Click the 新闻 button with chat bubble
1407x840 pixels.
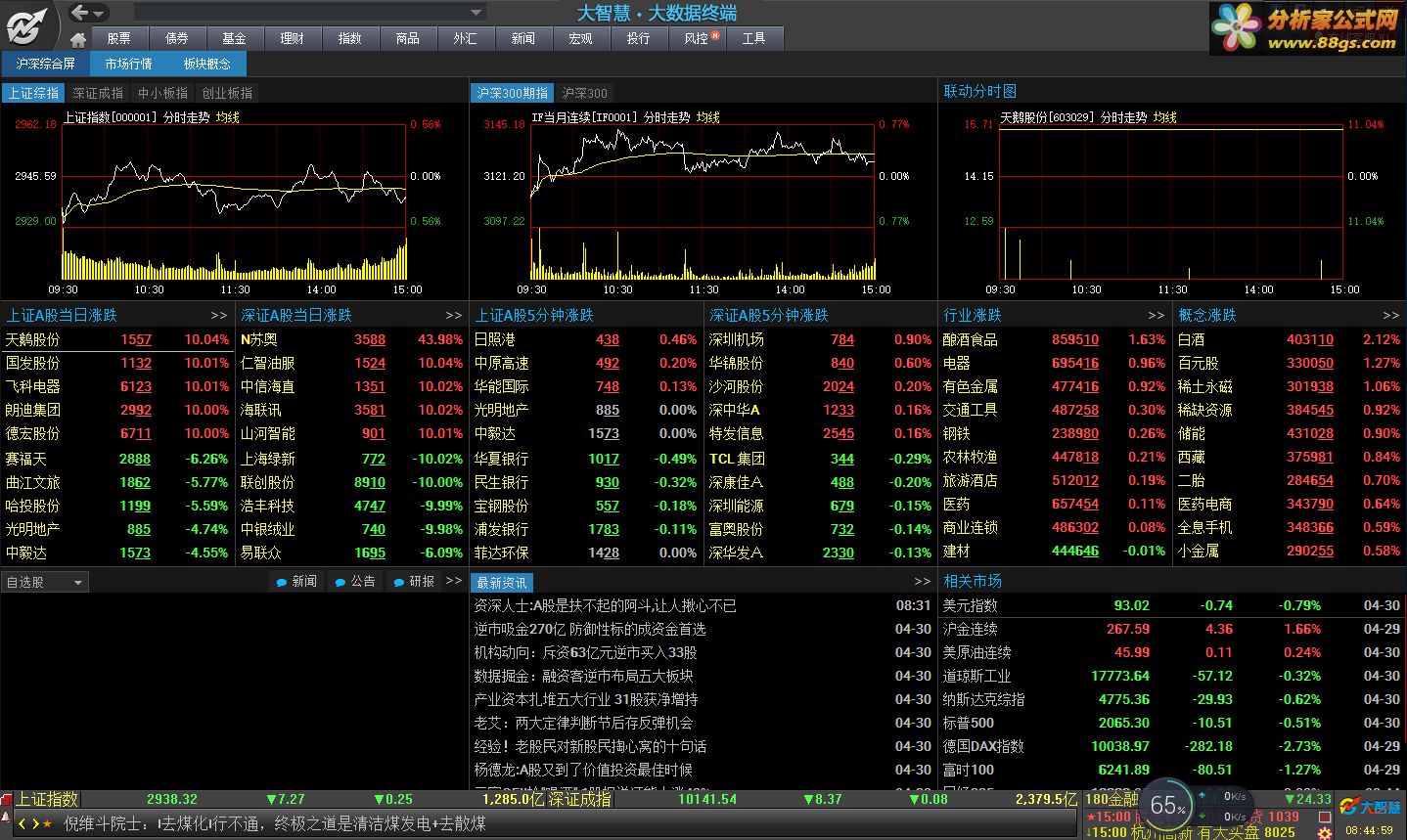(x=296, y=581)
